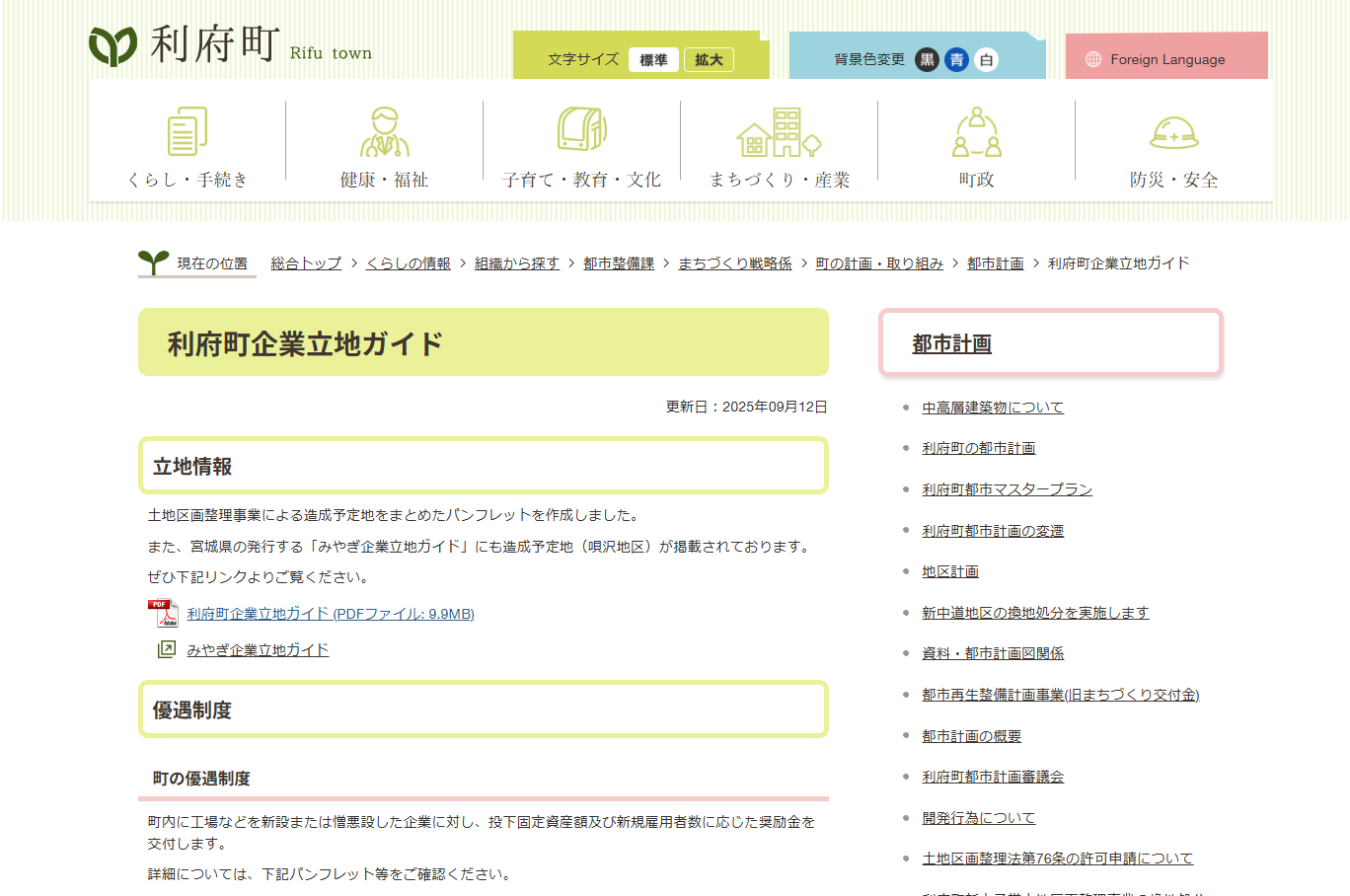Download 利府町企業立地ガイド PDF link
This screenshot has height=896, width=1350.
331,614
